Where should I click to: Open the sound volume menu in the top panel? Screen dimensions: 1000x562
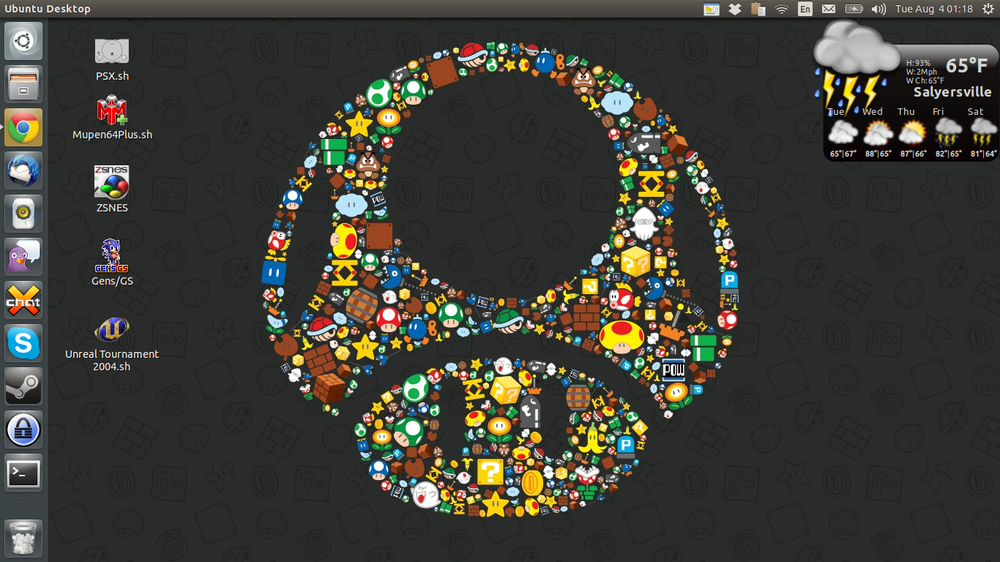point(879,9)
